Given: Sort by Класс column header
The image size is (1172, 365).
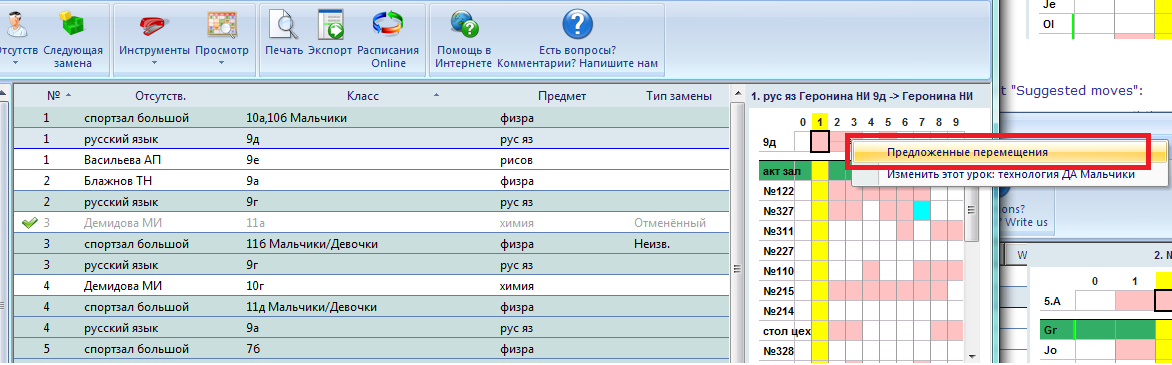Looking at the screenshot, I should [363, 96].
